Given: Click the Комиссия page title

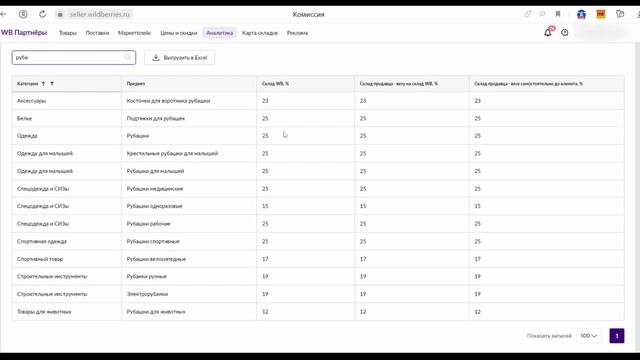Looking at the screenshot, I should (x=308, y=14).
